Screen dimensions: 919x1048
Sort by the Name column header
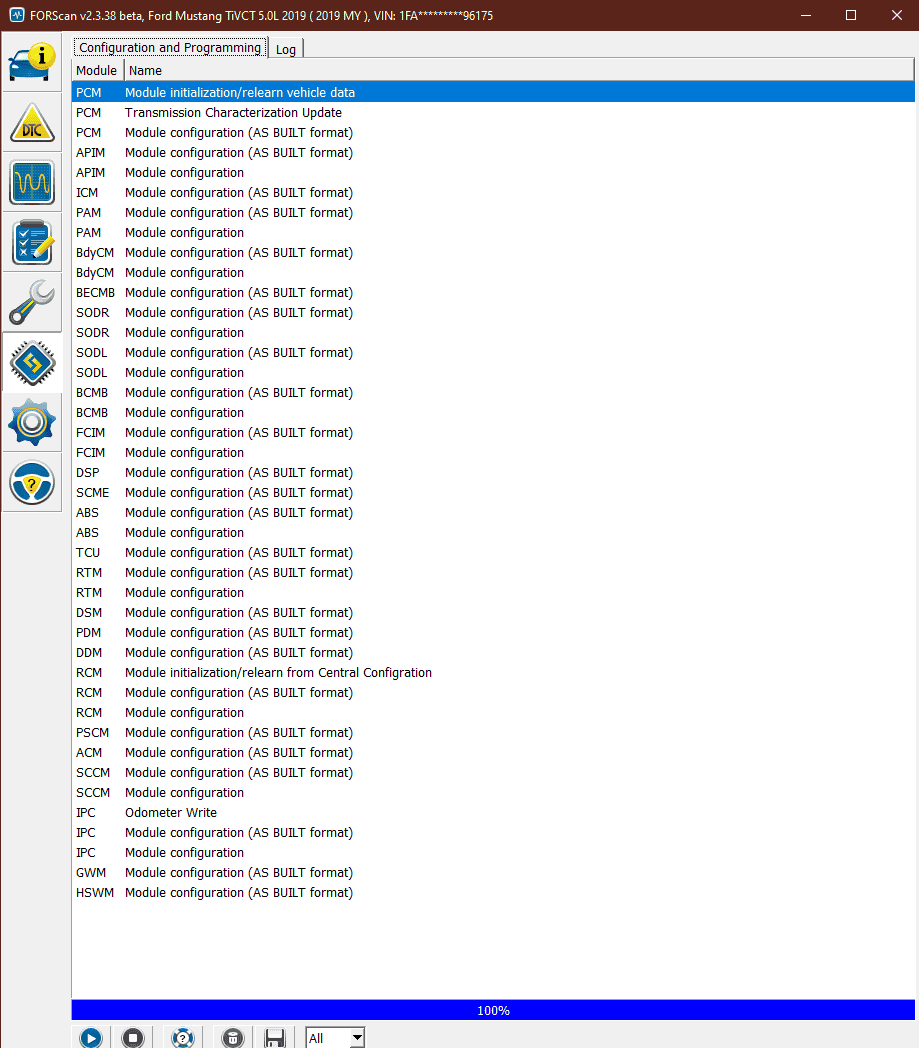519,70
